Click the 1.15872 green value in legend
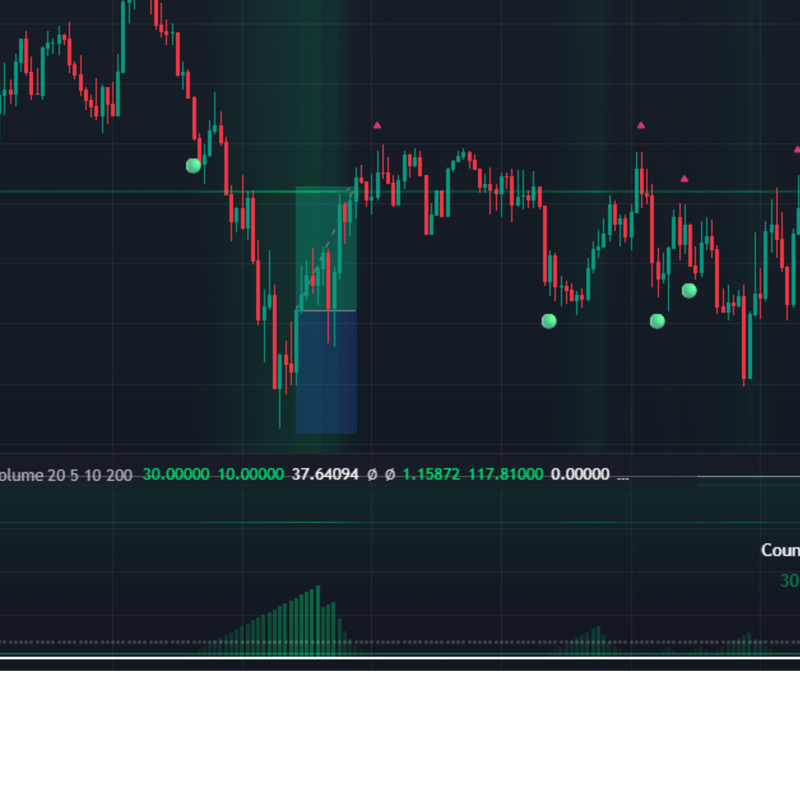Image resolution: width=800 pixels, height=800 pixels. point(431,474)
